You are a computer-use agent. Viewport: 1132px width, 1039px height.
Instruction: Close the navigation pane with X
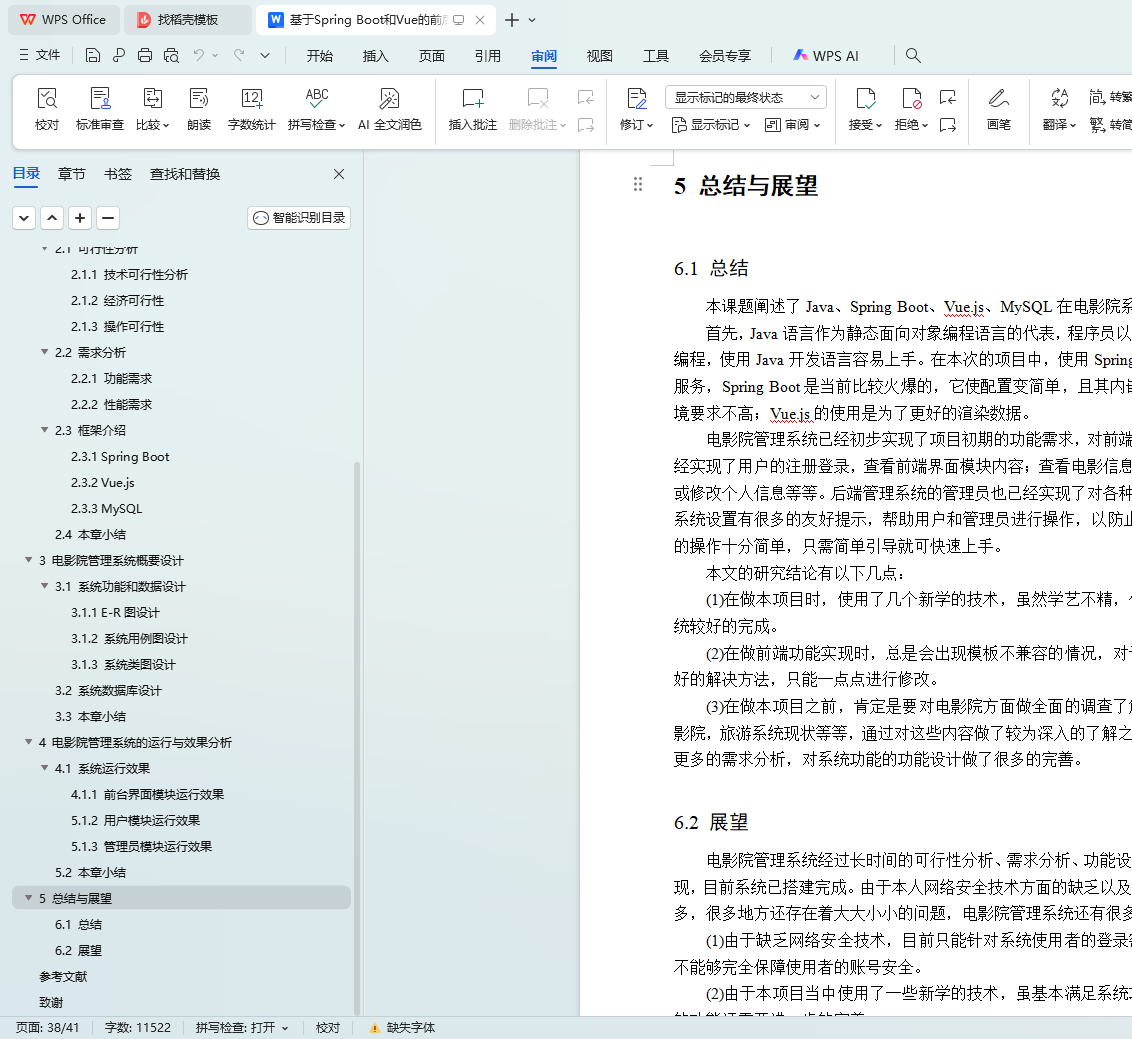pos(339,174)
